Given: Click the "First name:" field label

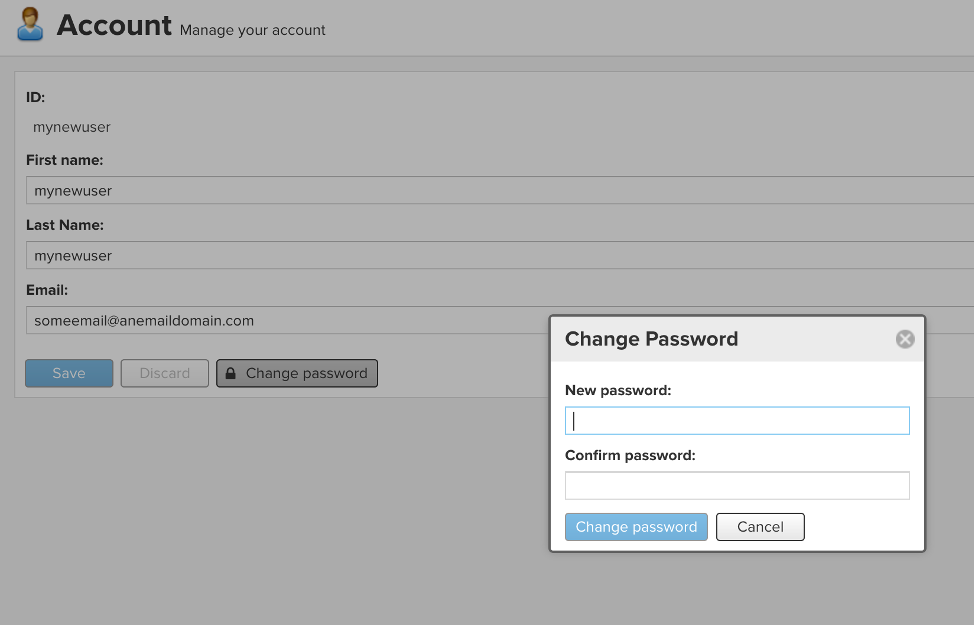Looking at the screenshot, I should point(65,160).
